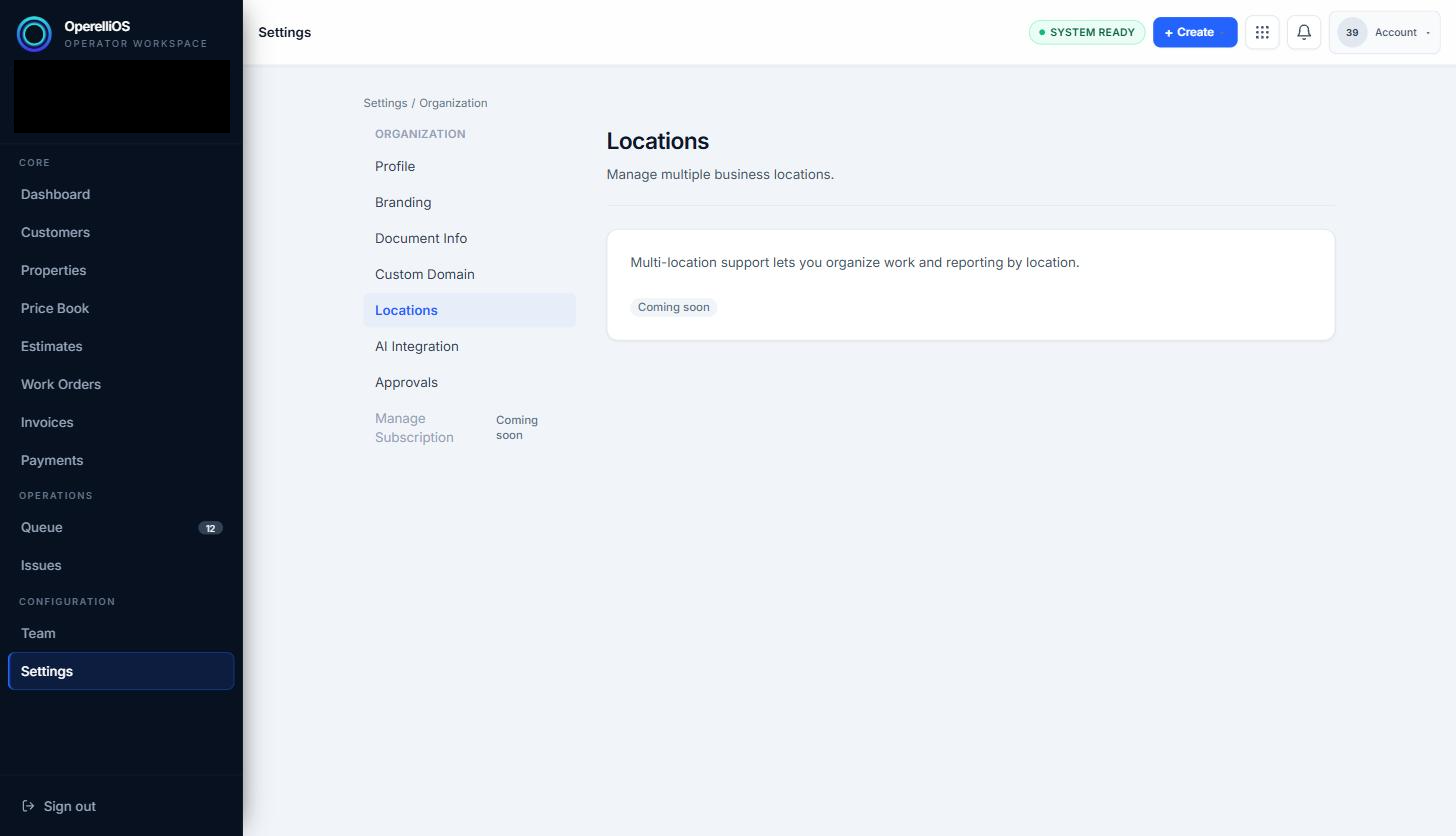Go to Invoices
1456x836 pixels.
121,422
